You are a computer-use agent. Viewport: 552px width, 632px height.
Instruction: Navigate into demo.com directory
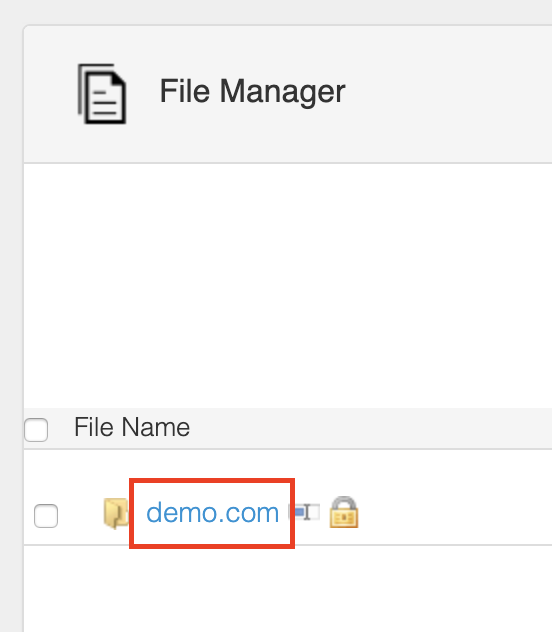click(x=212, y=513)
